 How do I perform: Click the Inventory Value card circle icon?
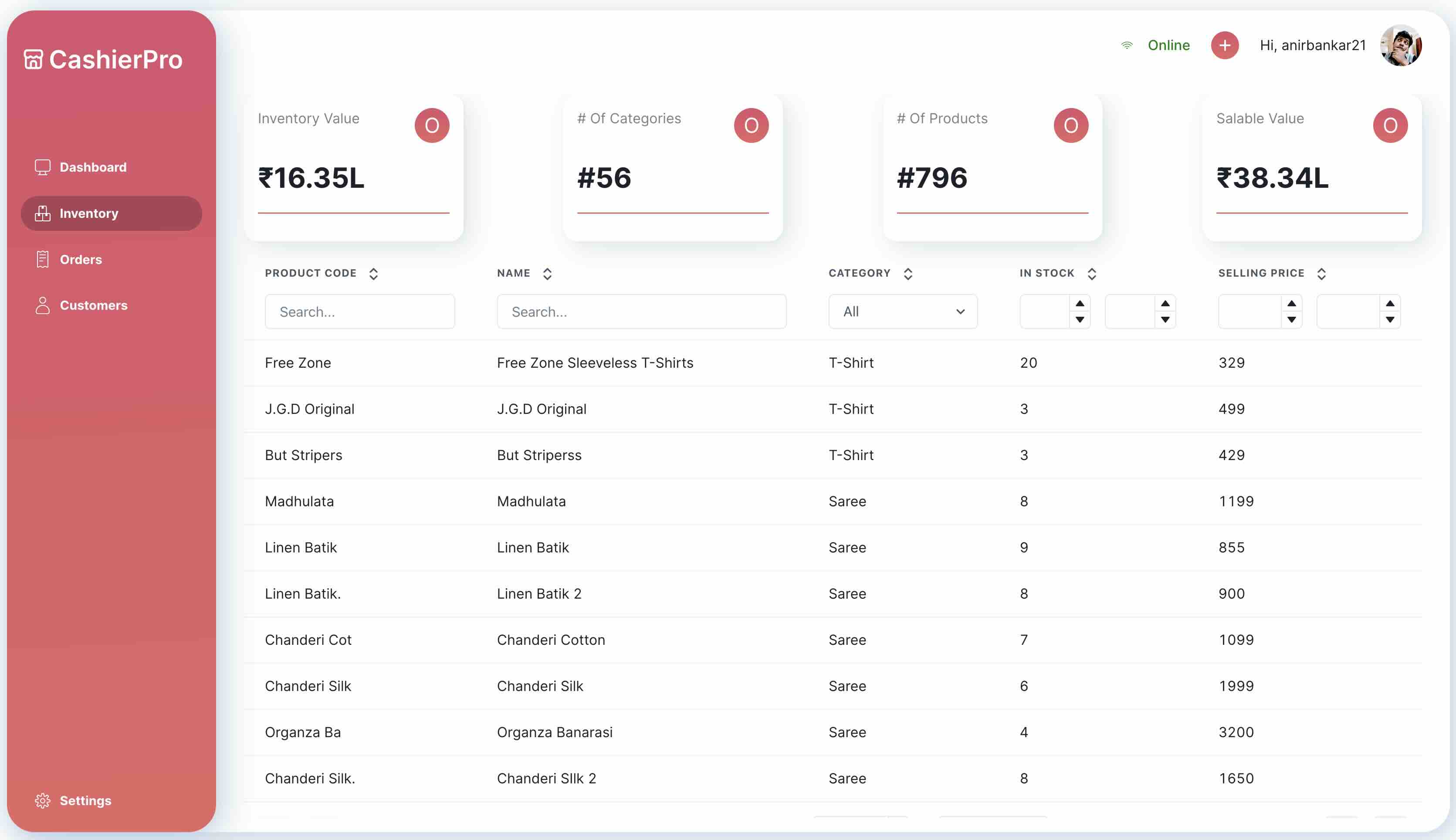[x=431, y=125]
